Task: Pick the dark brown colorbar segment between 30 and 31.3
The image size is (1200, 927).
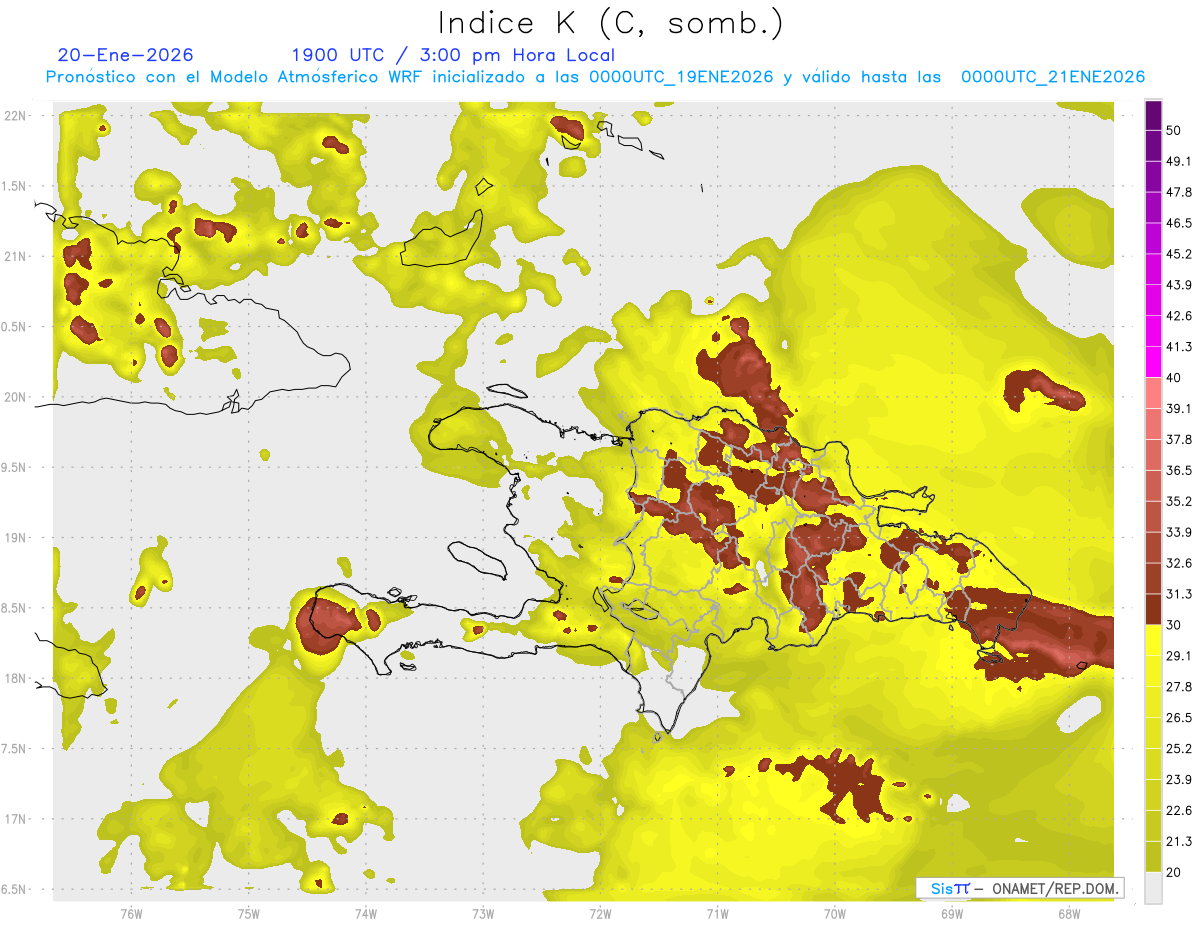Action: coord(1153,610)
